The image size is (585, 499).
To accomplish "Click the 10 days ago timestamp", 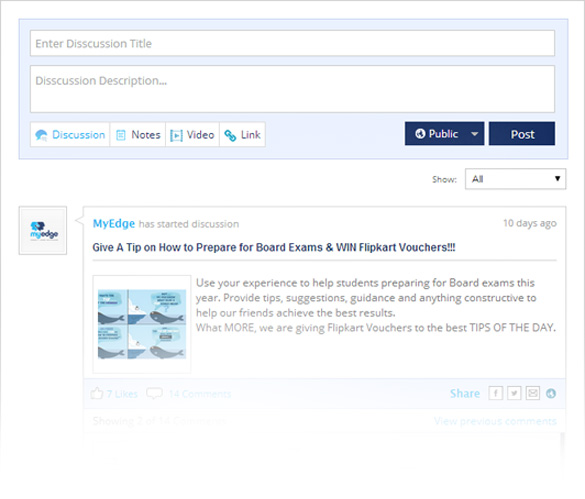I will (529, 223).
